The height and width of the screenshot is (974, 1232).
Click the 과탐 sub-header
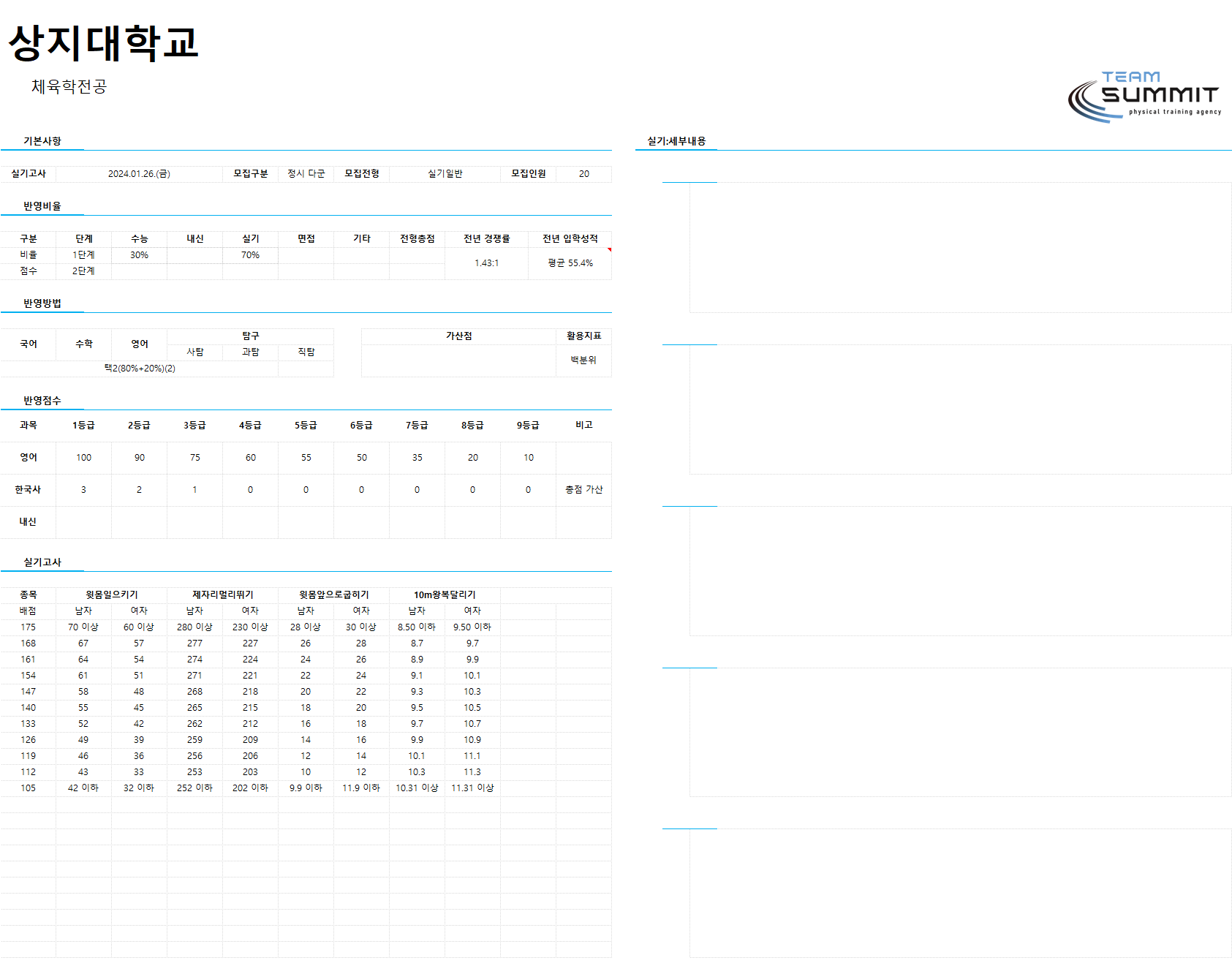point(251,352)
